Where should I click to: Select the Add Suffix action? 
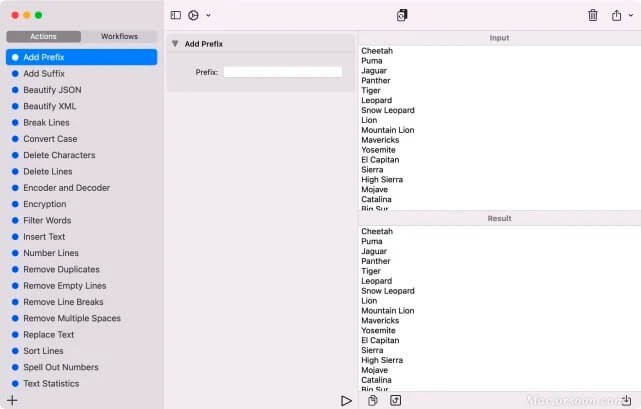click(81, 74)
